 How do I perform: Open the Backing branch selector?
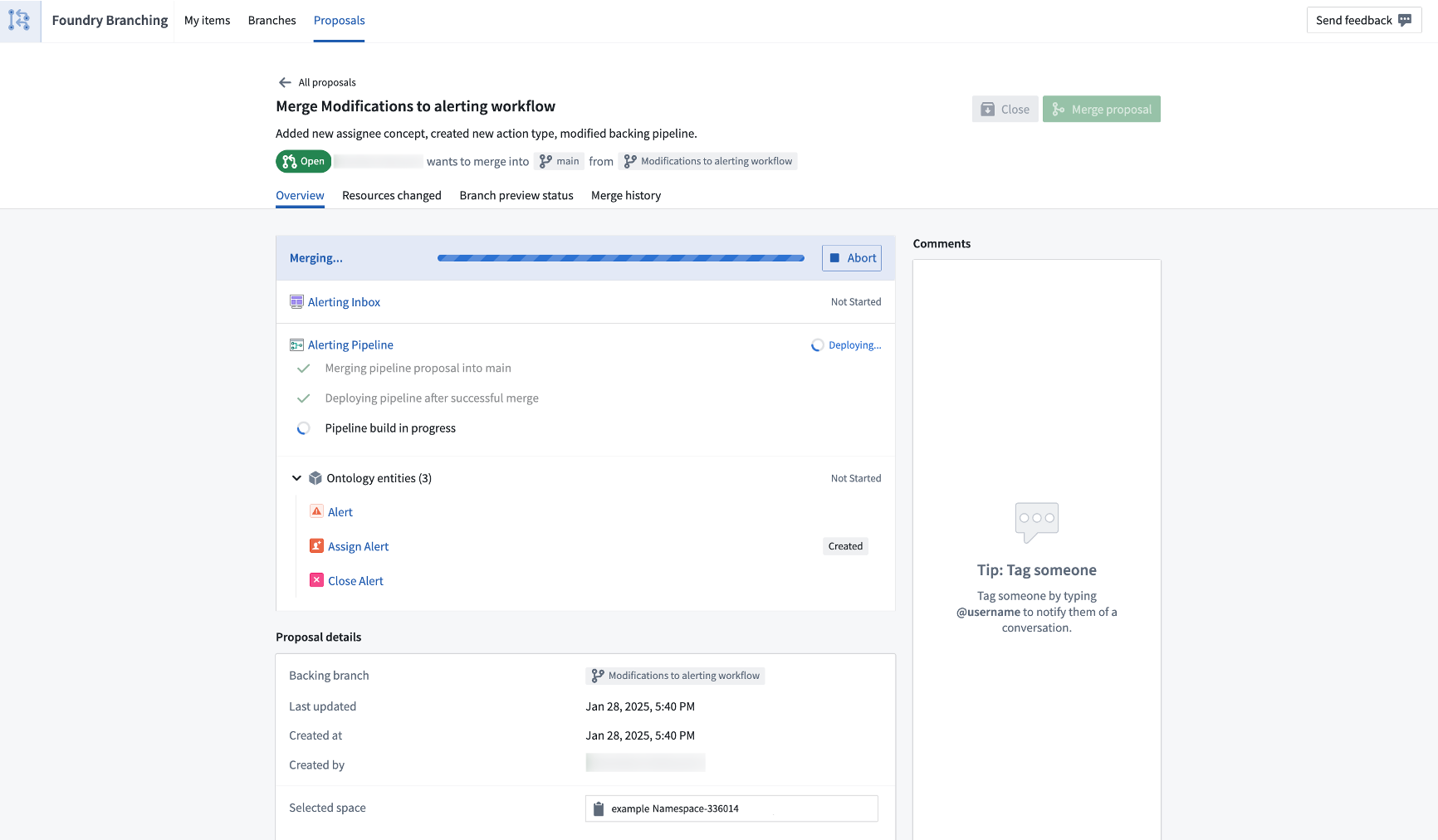pyautogui.click(x=674, y=675)
